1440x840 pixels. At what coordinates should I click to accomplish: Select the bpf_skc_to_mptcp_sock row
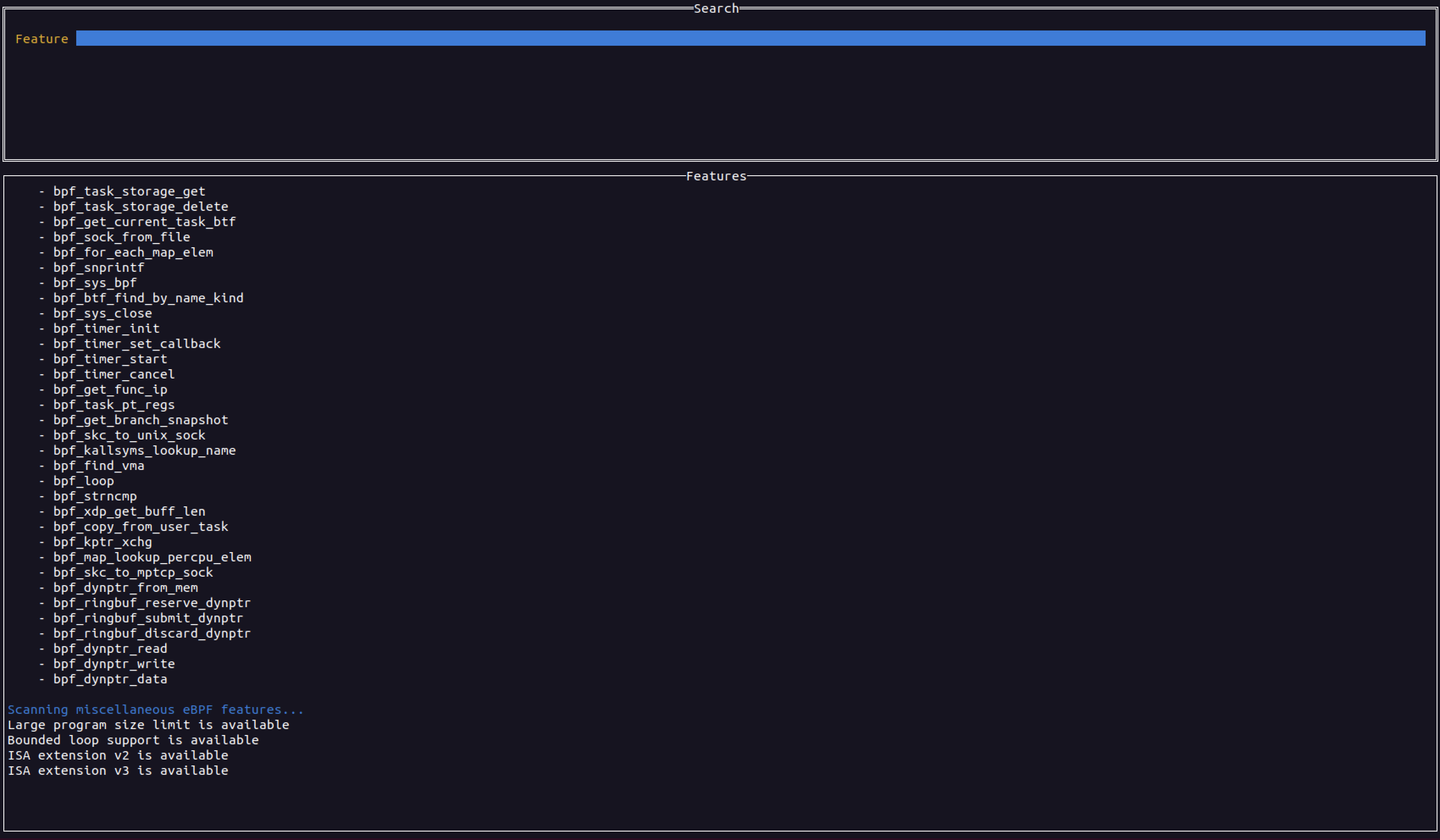point(133,572)
